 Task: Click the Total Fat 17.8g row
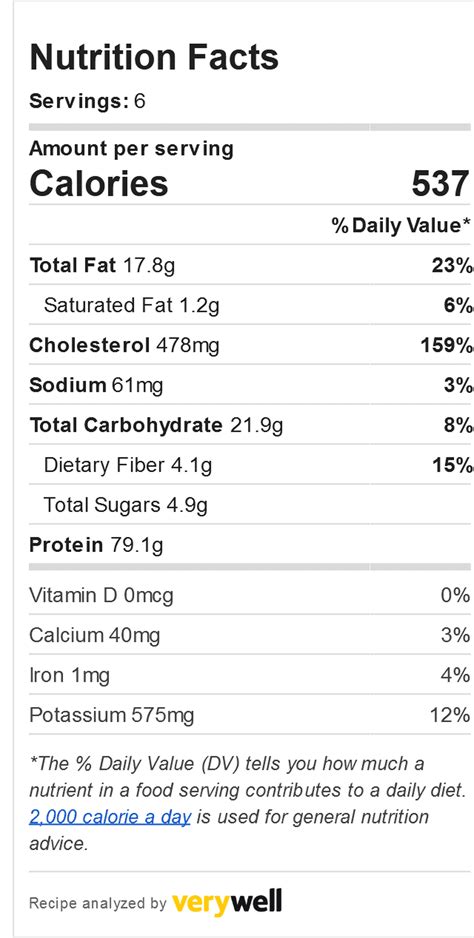pos(250,265)
